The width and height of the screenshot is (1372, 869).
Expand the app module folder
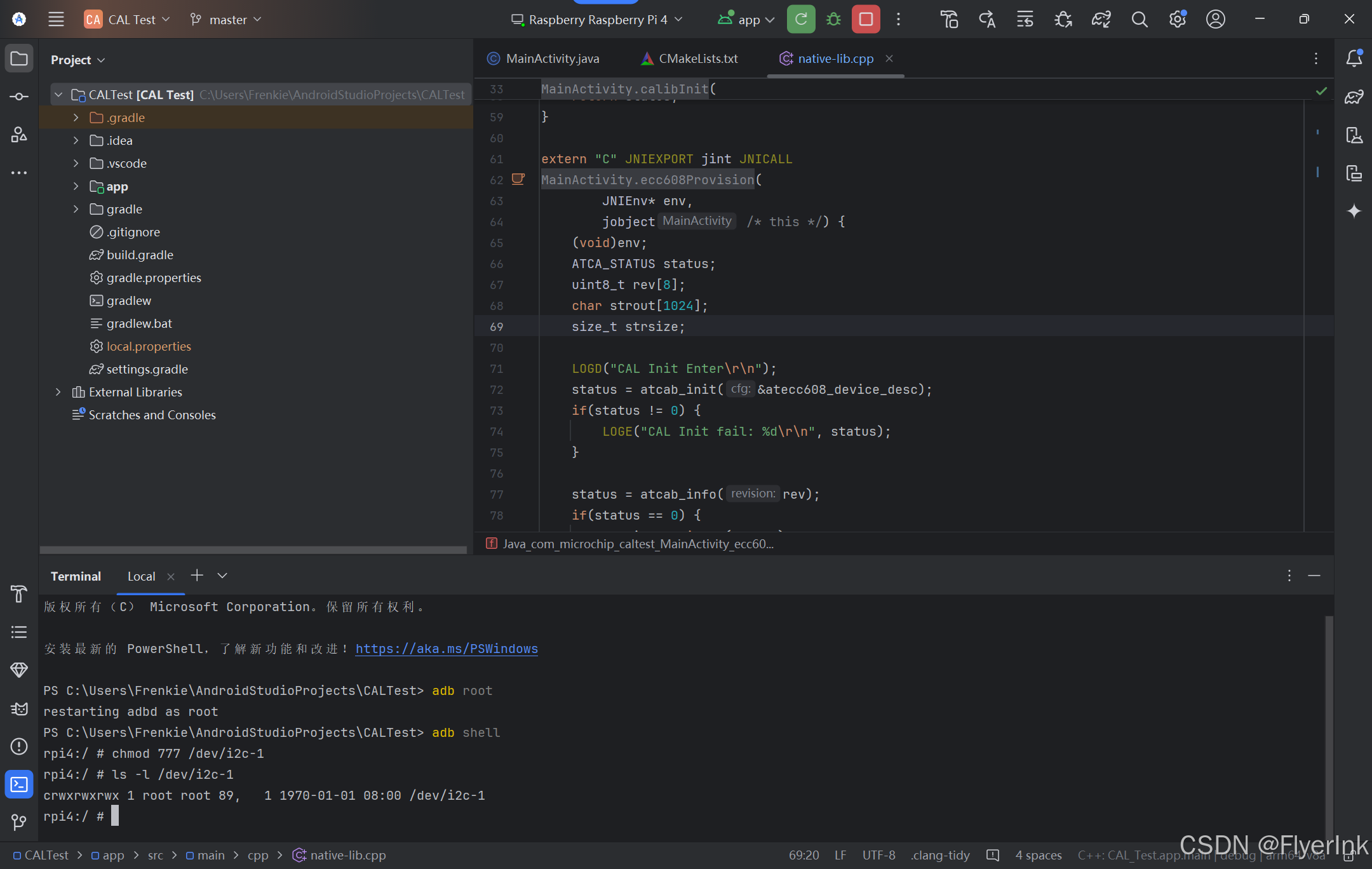(76, 186)
